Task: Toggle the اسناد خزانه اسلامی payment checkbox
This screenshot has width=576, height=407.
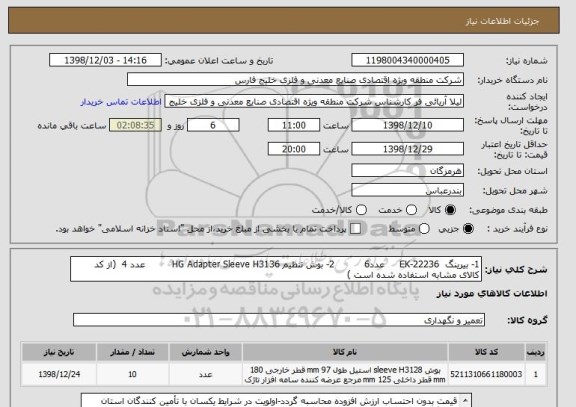Action: (x=355, y=229)
